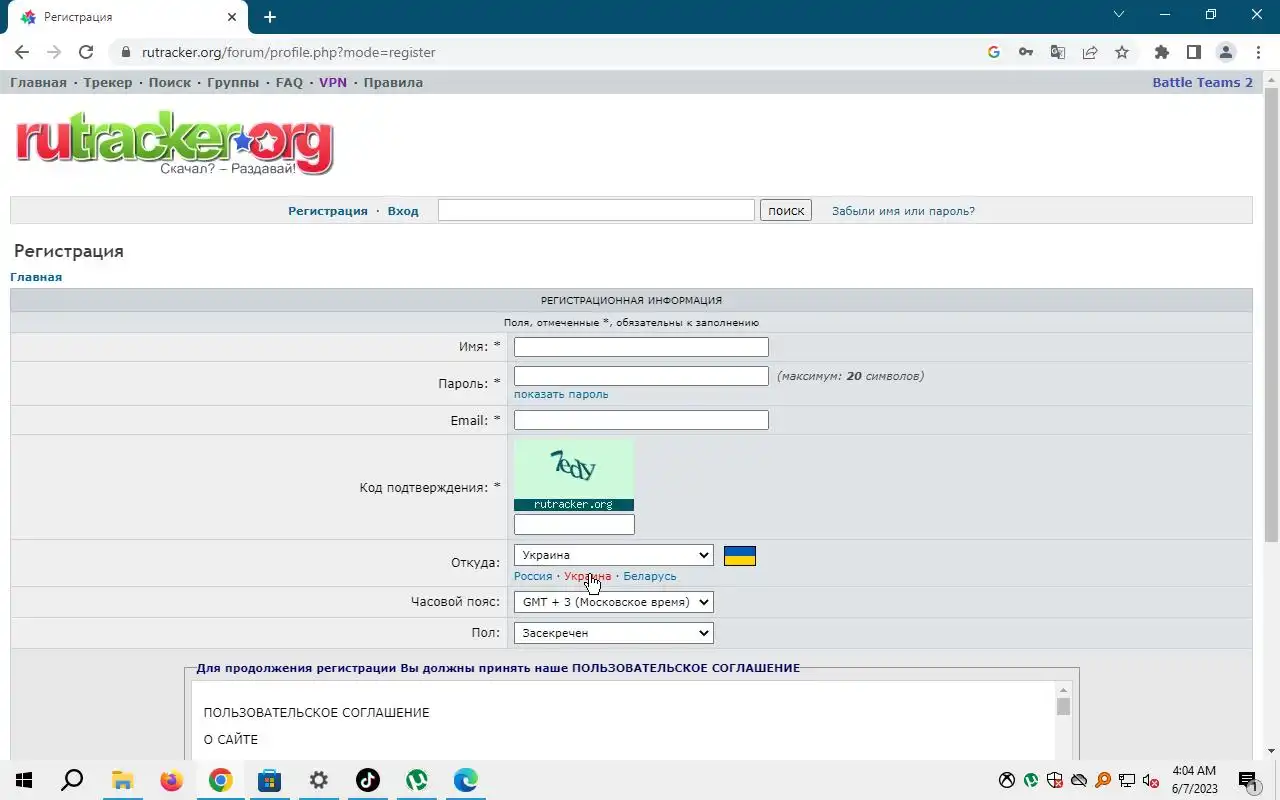Open Группы in the top menu
The height and width of the screenshot is (800, 1280).
coord(233,82)
